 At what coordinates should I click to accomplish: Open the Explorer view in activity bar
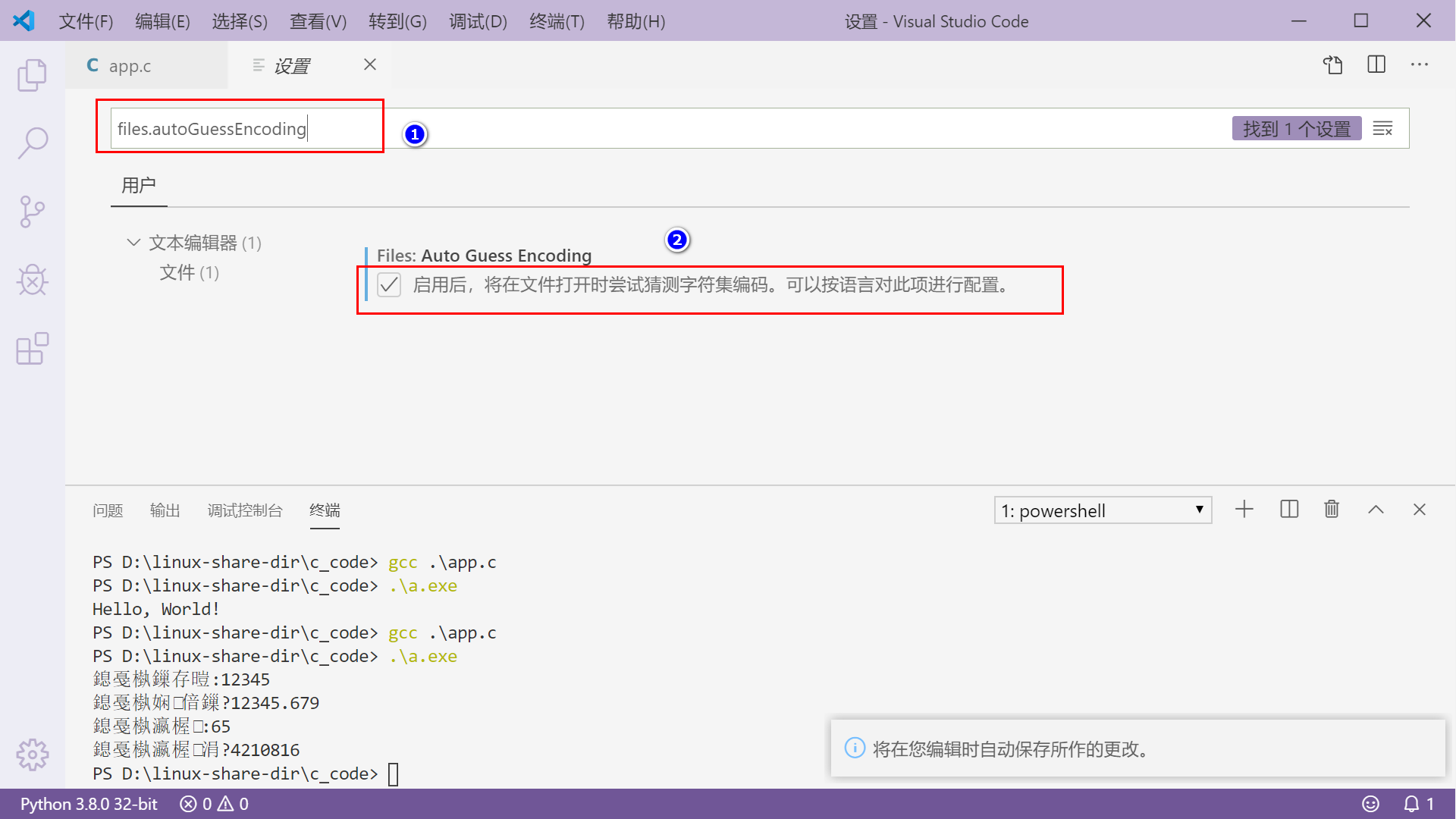click(x=32, y=75)
